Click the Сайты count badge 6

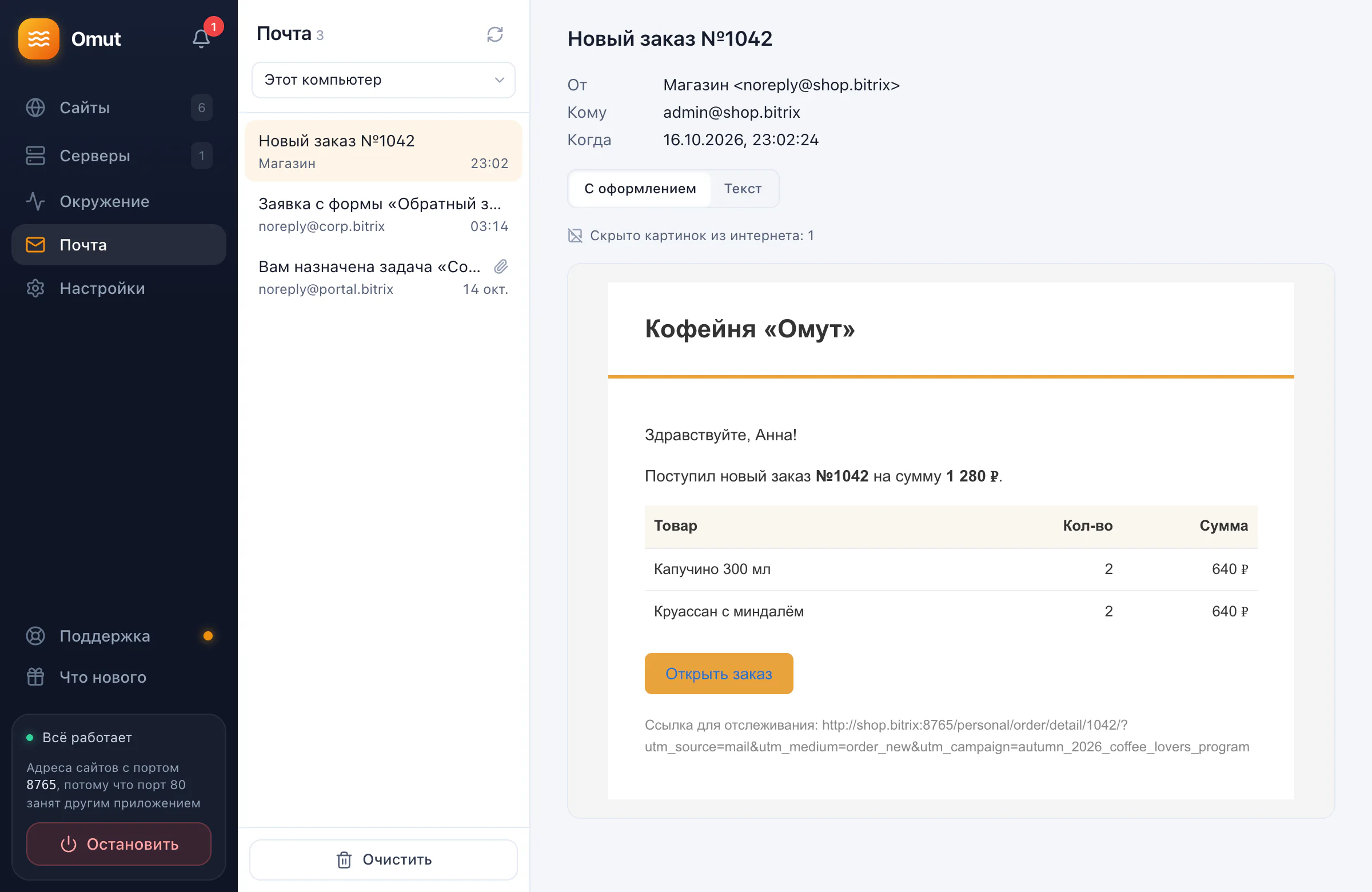point(202,108)
